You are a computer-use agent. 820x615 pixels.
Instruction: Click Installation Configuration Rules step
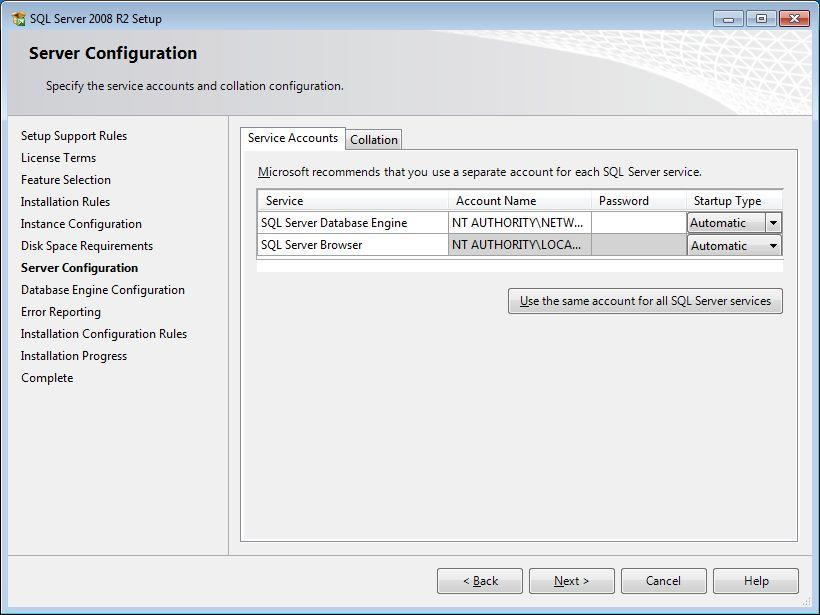coord(104,334)
